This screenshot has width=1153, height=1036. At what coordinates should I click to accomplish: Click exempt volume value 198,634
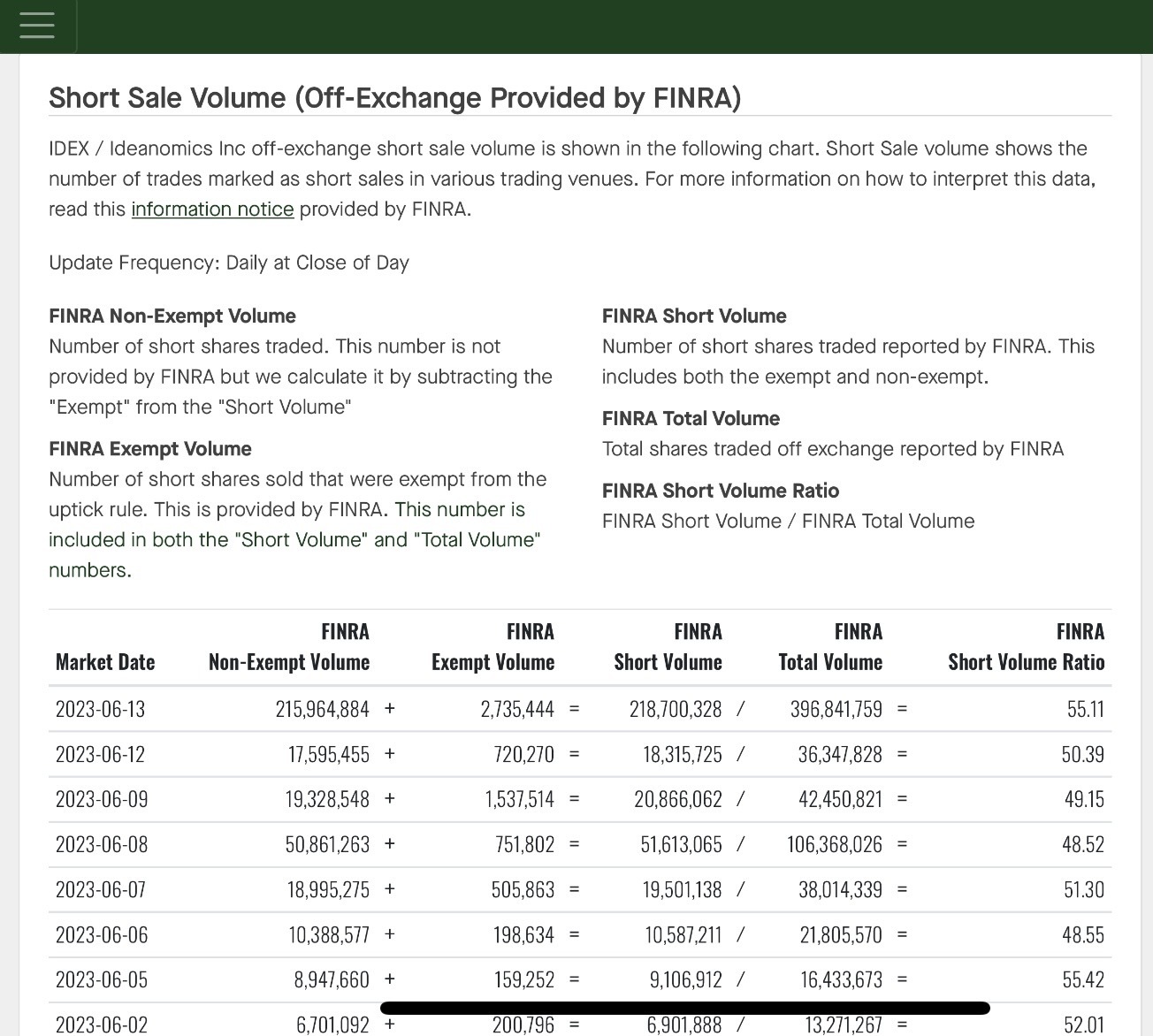click(523, 935)
